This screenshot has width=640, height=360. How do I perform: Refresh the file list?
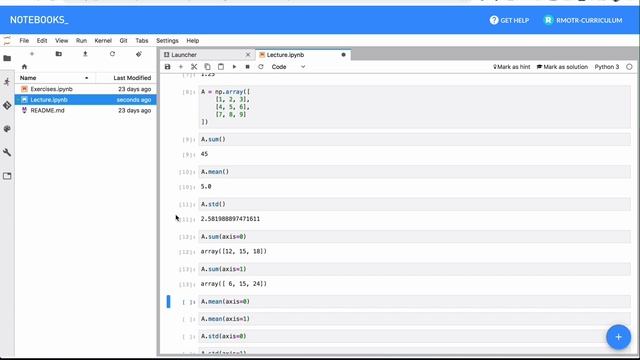(112, 54)
